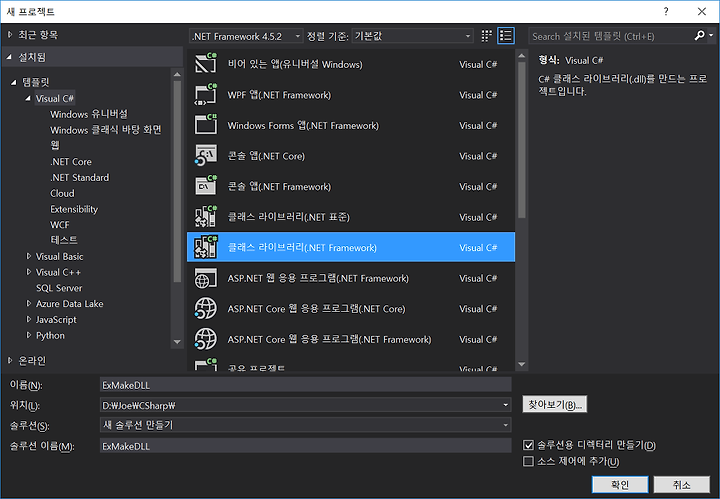Click the 확인 button

pyautogui.click(x=620, y=484)
